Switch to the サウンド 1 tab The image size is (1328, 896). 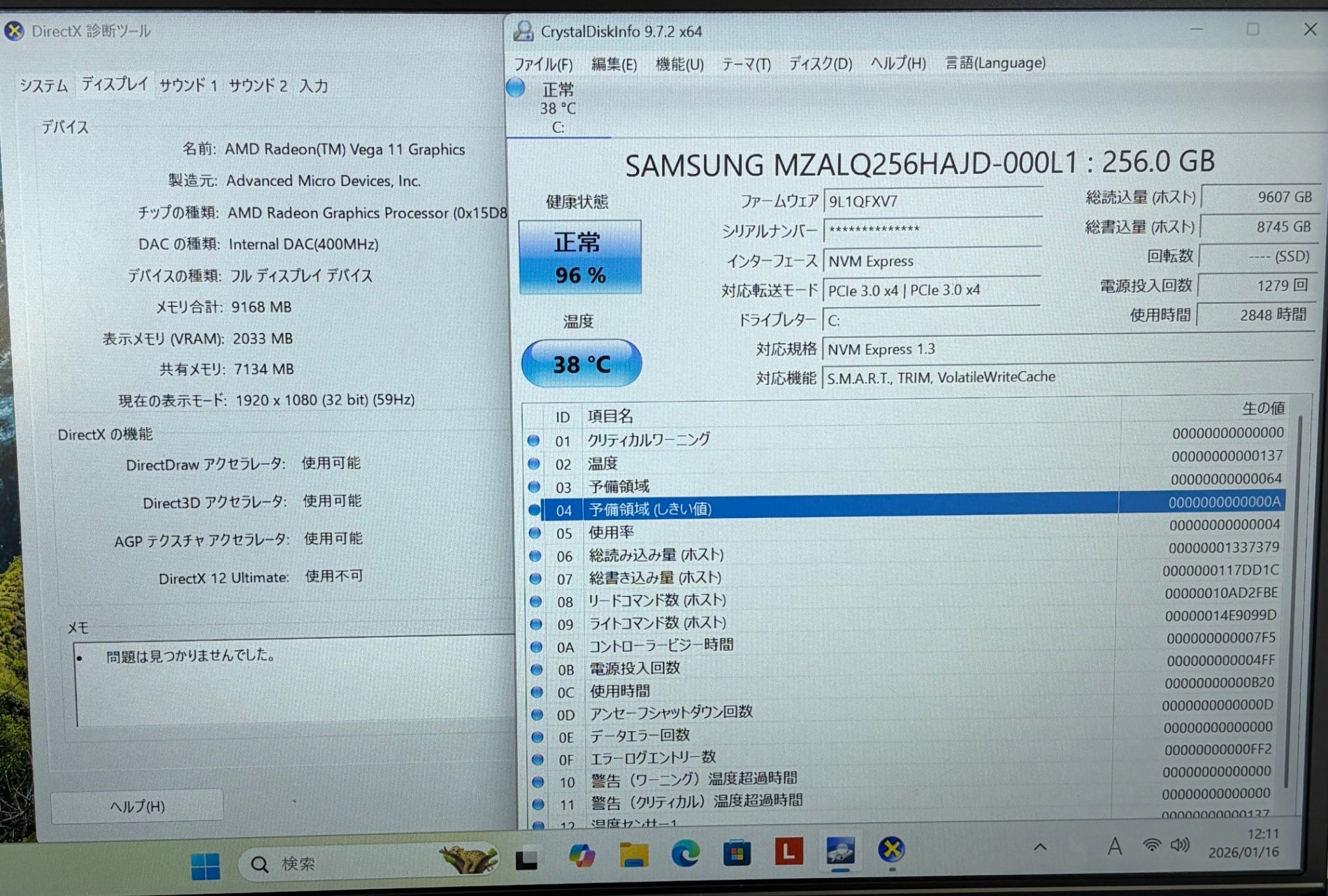188,85
